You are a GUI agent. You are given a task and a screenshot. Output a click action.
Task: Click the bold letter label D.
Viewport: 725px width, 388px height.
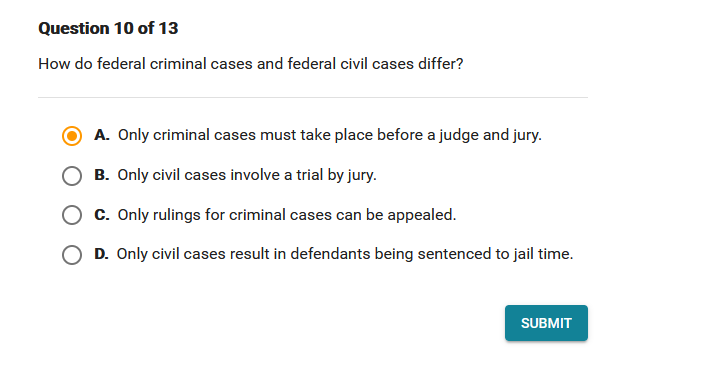pyautogui.click(x=101, y=254)
